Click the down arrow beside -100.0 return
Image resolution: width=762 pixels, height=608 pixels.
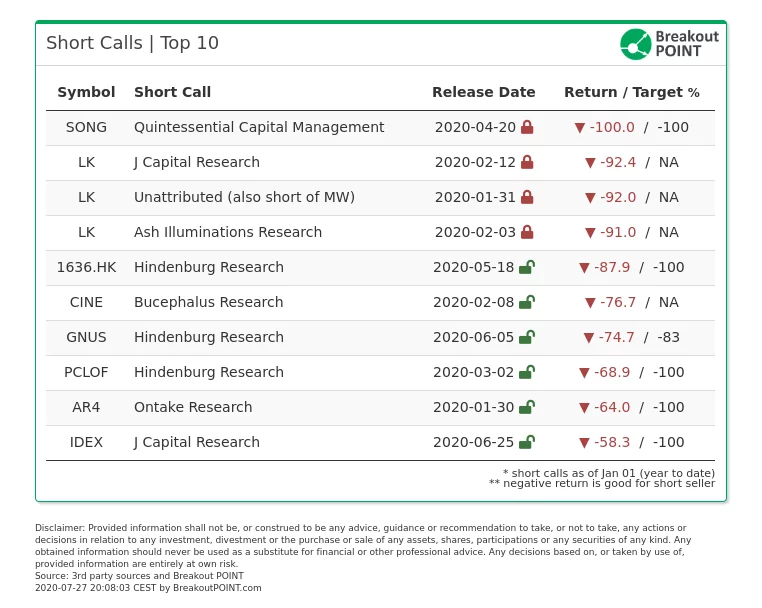point(580,128)
